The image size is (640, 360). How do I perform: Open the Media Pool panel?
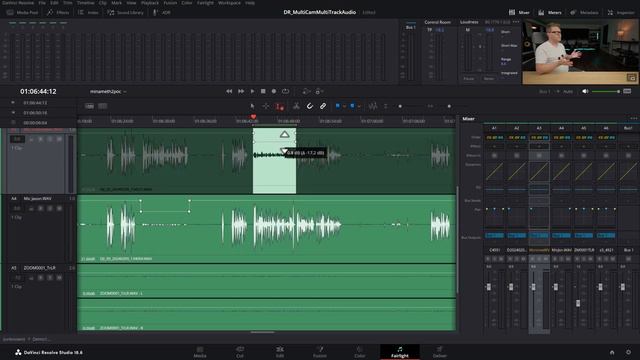click(x=22, y=13)
